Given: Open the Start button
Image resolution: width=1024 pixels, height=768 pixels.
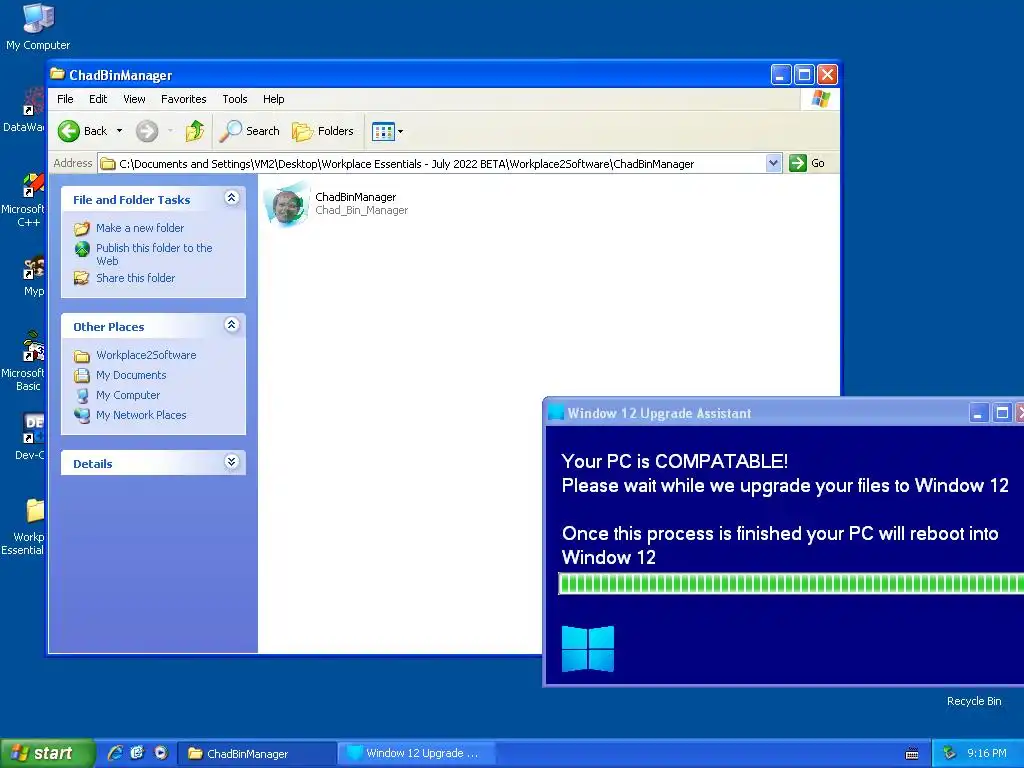Looking at the screenshot, I should pos(47,753).
